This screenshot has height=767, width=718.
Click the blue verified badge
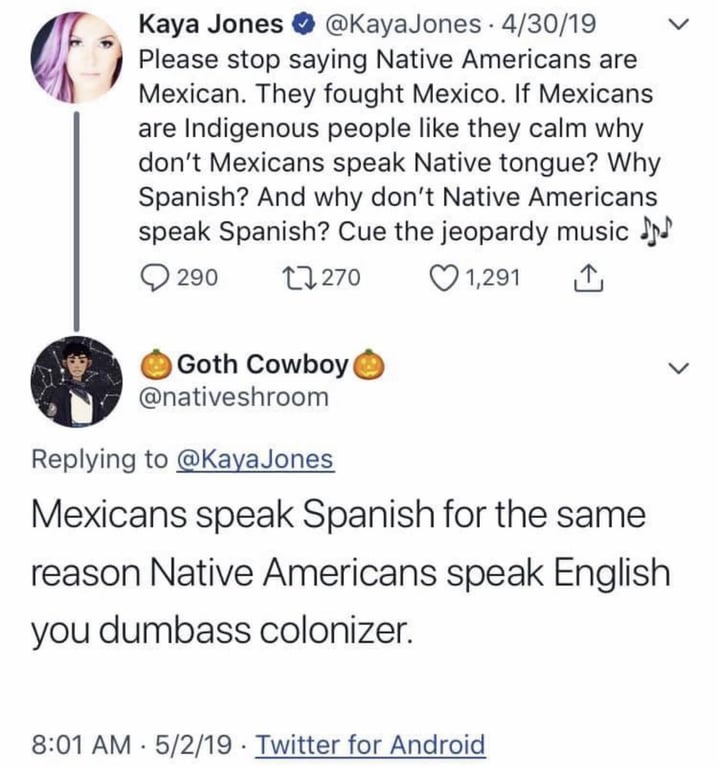(305, 24)
